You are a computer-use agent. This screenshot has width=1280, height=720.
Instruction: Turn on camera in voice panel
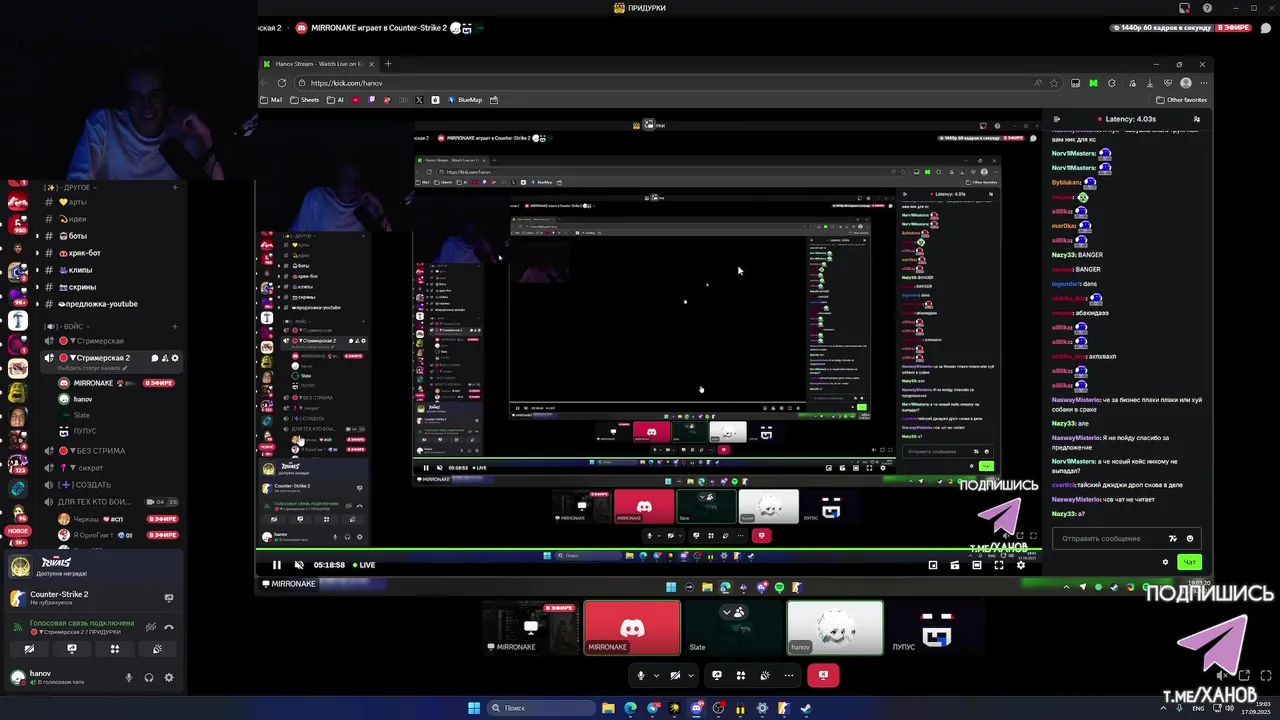point(29,649)
